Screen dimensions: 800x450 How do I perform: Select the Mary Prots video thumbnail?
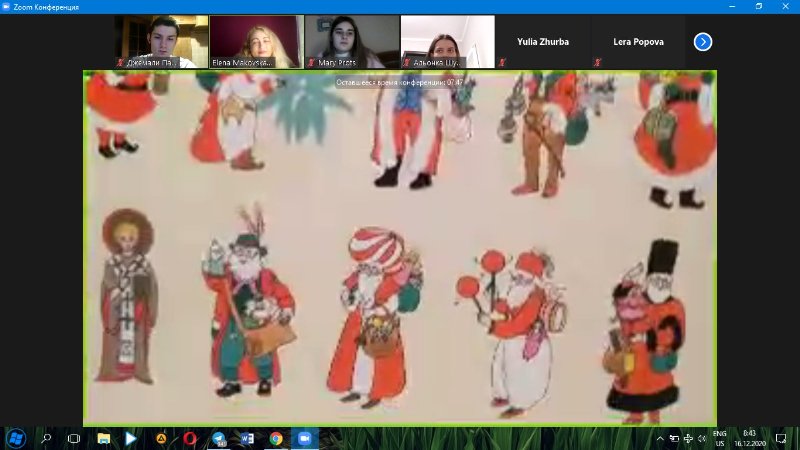352,41
